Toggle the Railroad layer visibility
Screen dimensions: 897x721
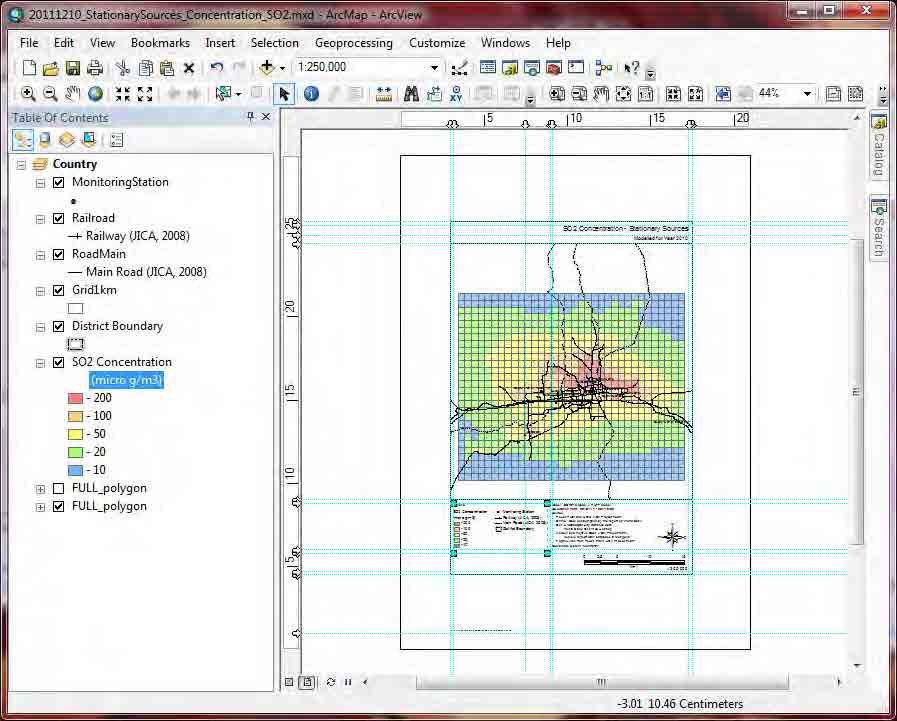tap(58, 219)
